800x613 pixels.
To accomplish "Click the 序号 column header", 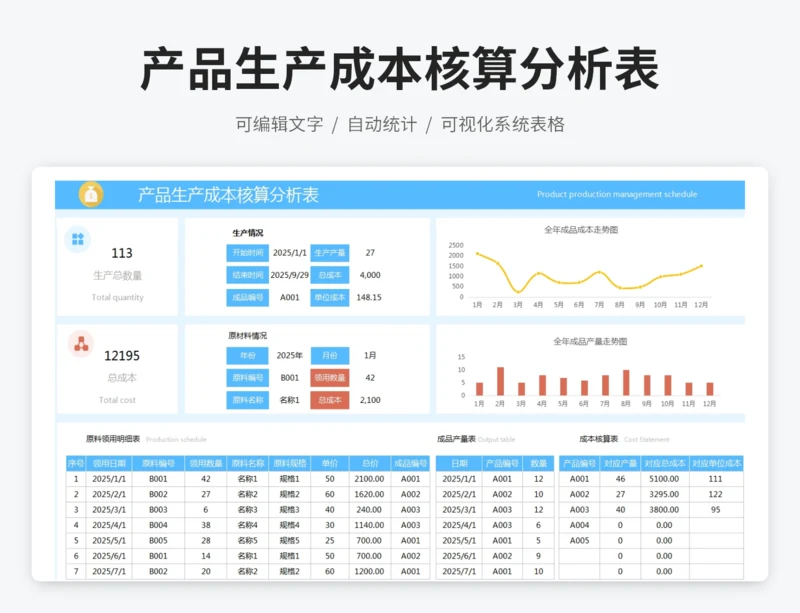I will pyautogui.click(x=76, y=463).
